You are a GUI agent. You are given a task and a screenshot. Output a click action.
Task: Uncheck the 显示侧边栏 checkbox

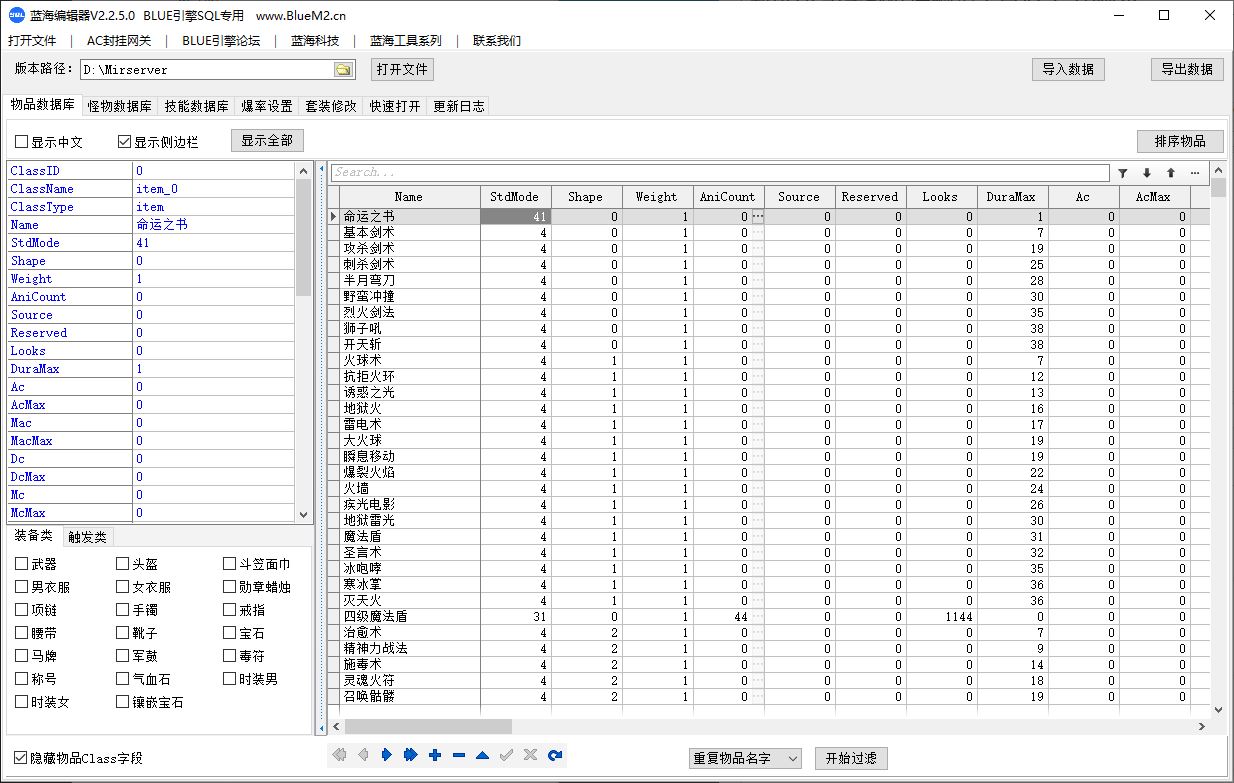[x=125, y=142]
